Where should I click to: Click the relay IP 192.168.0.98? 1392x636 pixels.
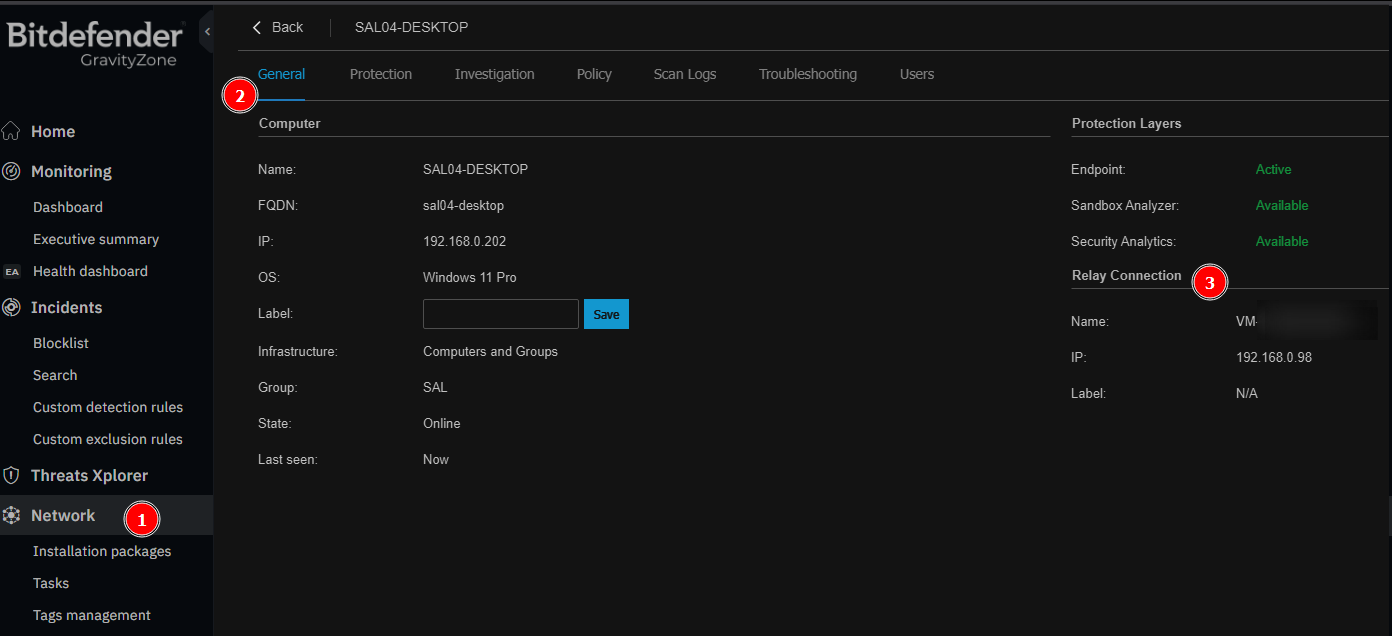pos(1274,357)
